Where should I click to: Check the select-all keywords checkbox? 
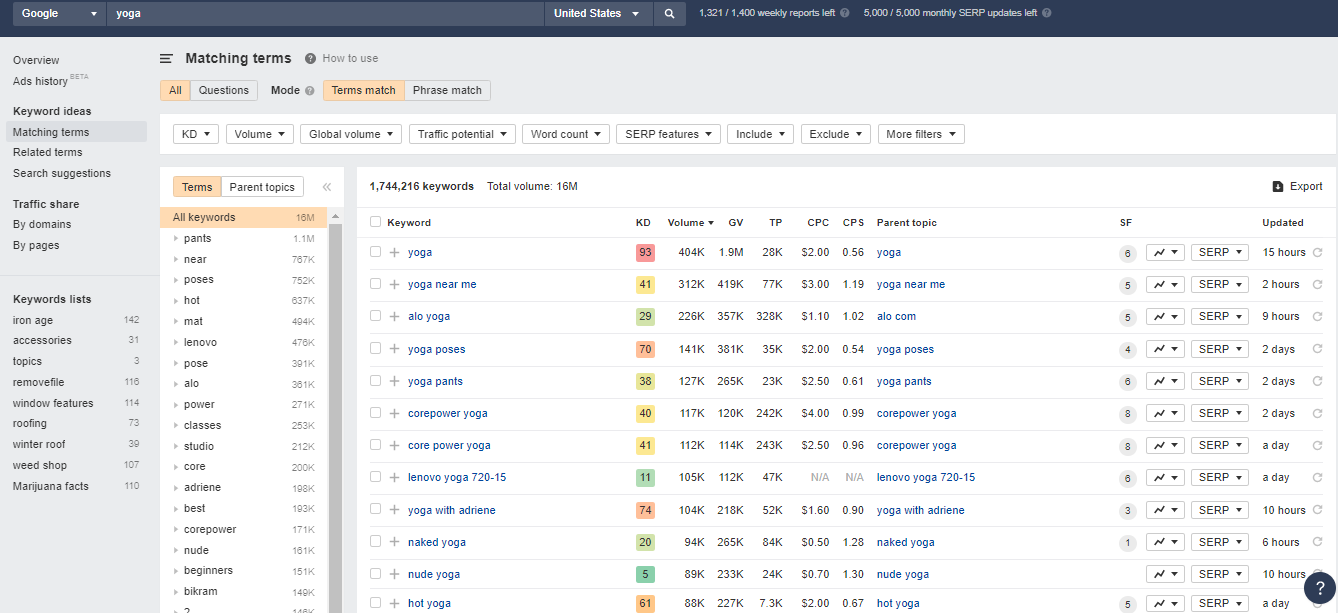pyautogui.click(x=375, y=222)
